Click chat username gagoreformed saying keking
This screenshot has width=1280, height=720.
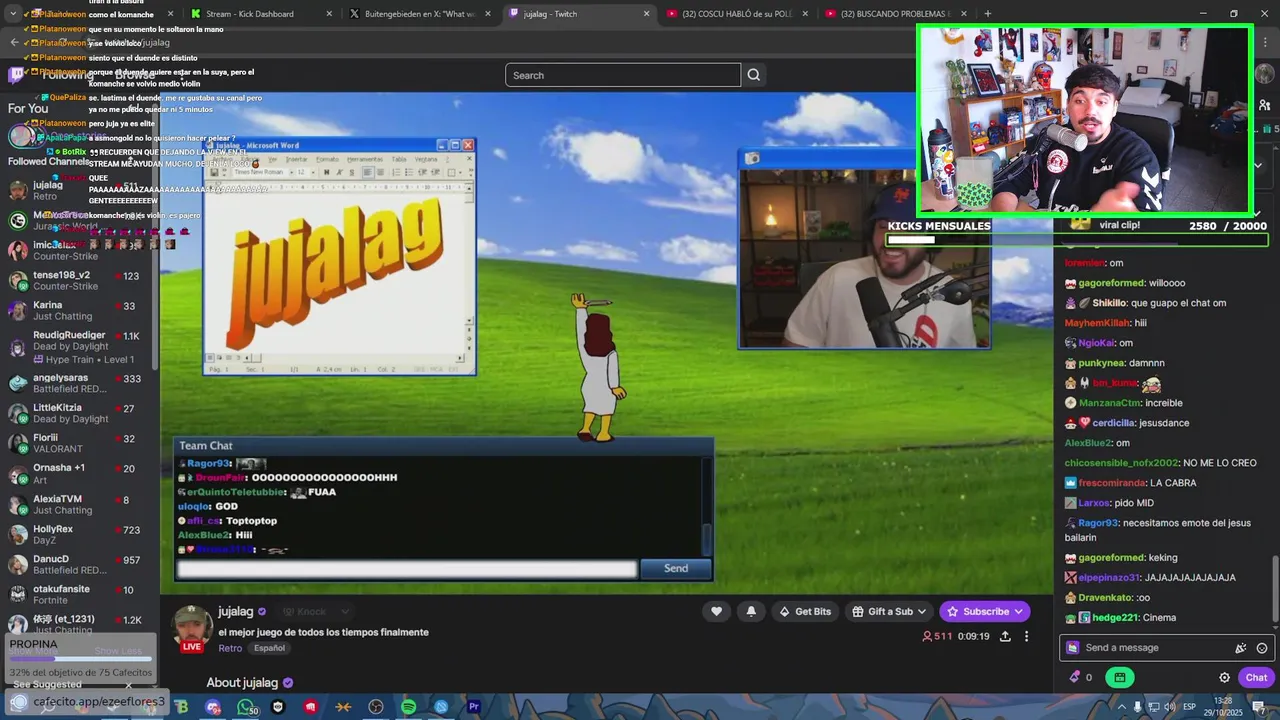point(1111,558)
